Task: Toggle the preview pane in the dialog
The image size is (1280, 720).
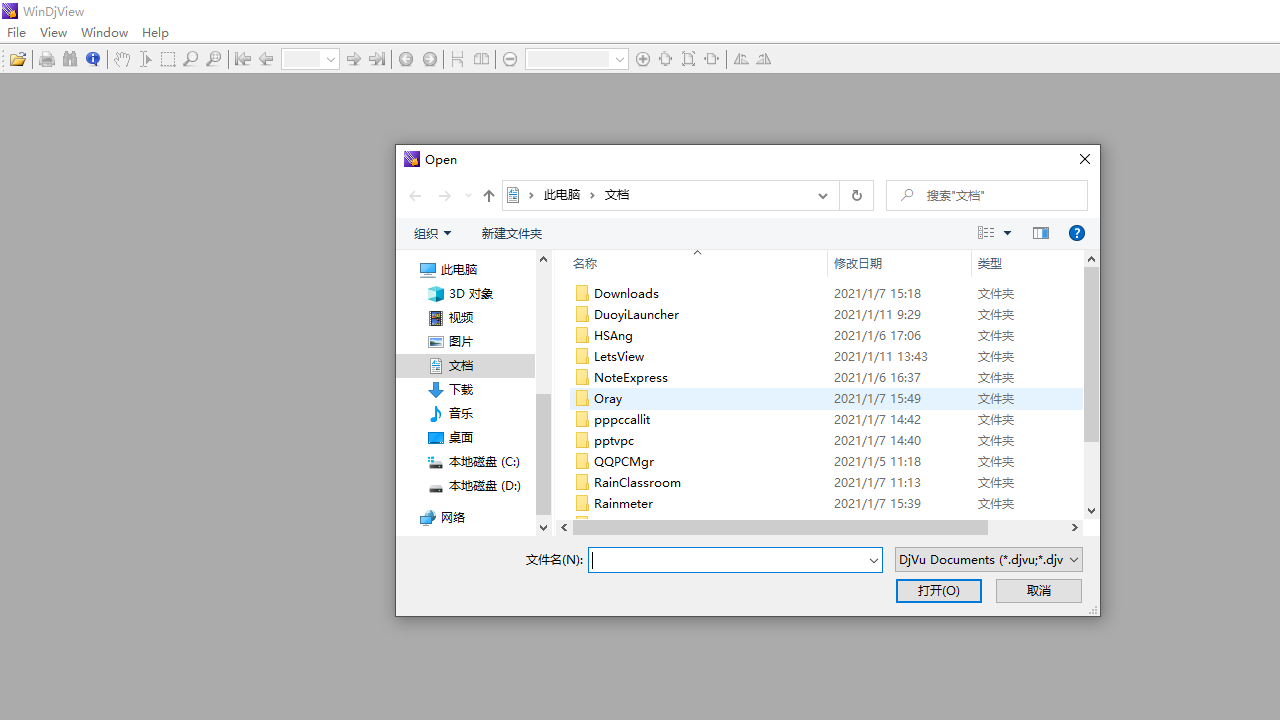Action: pos(1041,233)
